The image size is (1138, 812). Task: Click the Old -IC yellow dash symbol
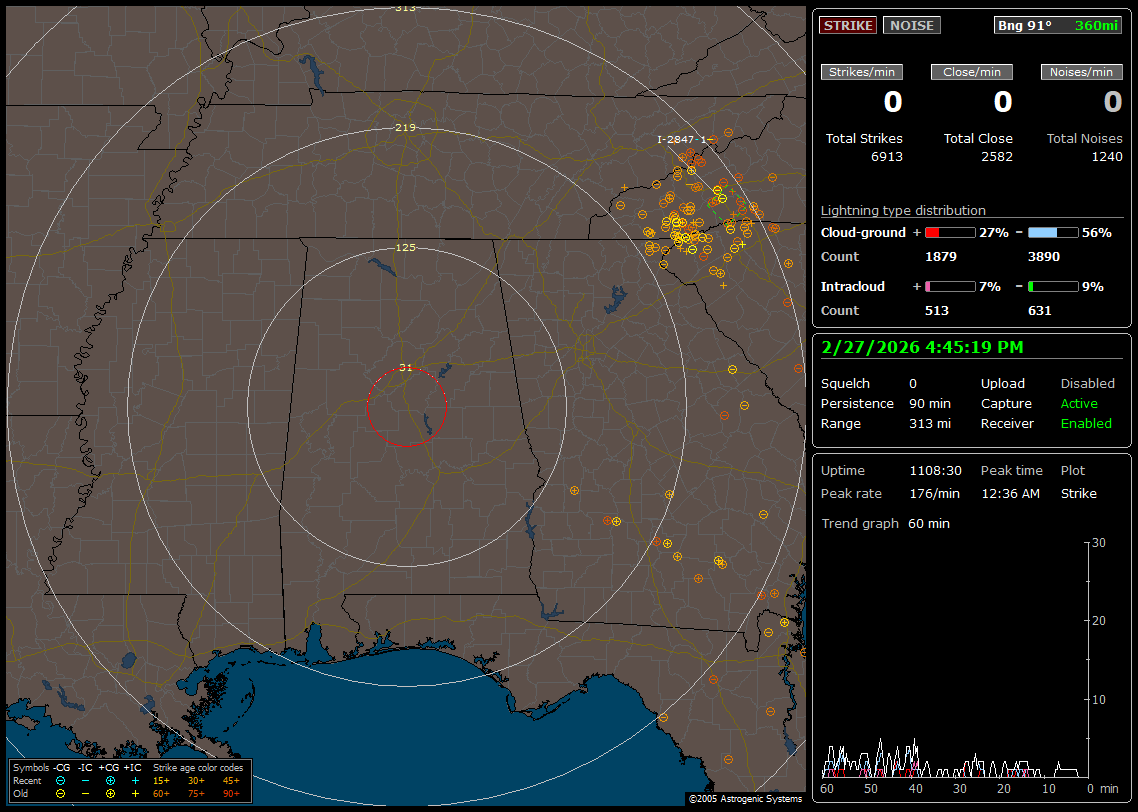(86, 793)
